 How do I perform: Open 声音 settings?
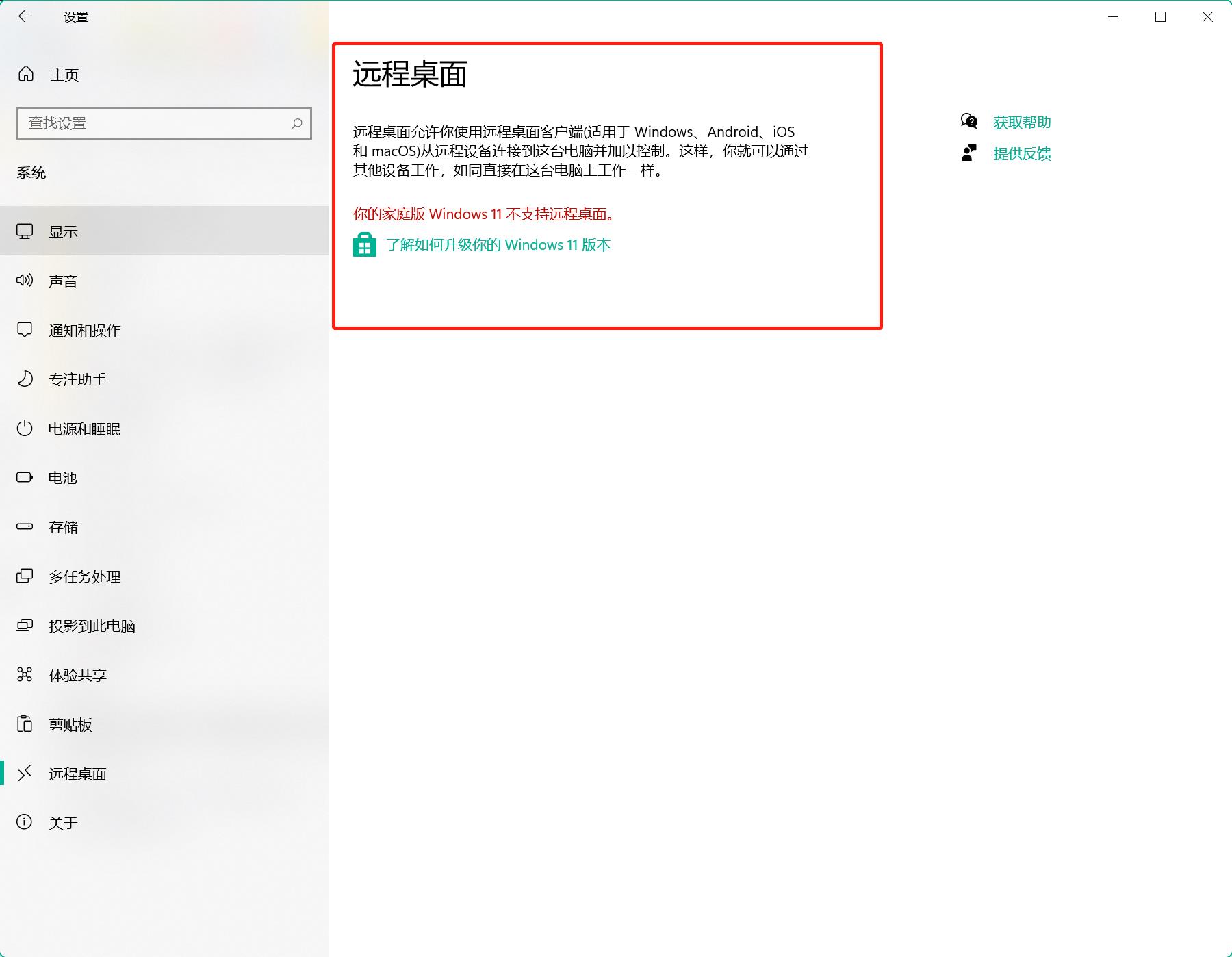coord(164,281)
